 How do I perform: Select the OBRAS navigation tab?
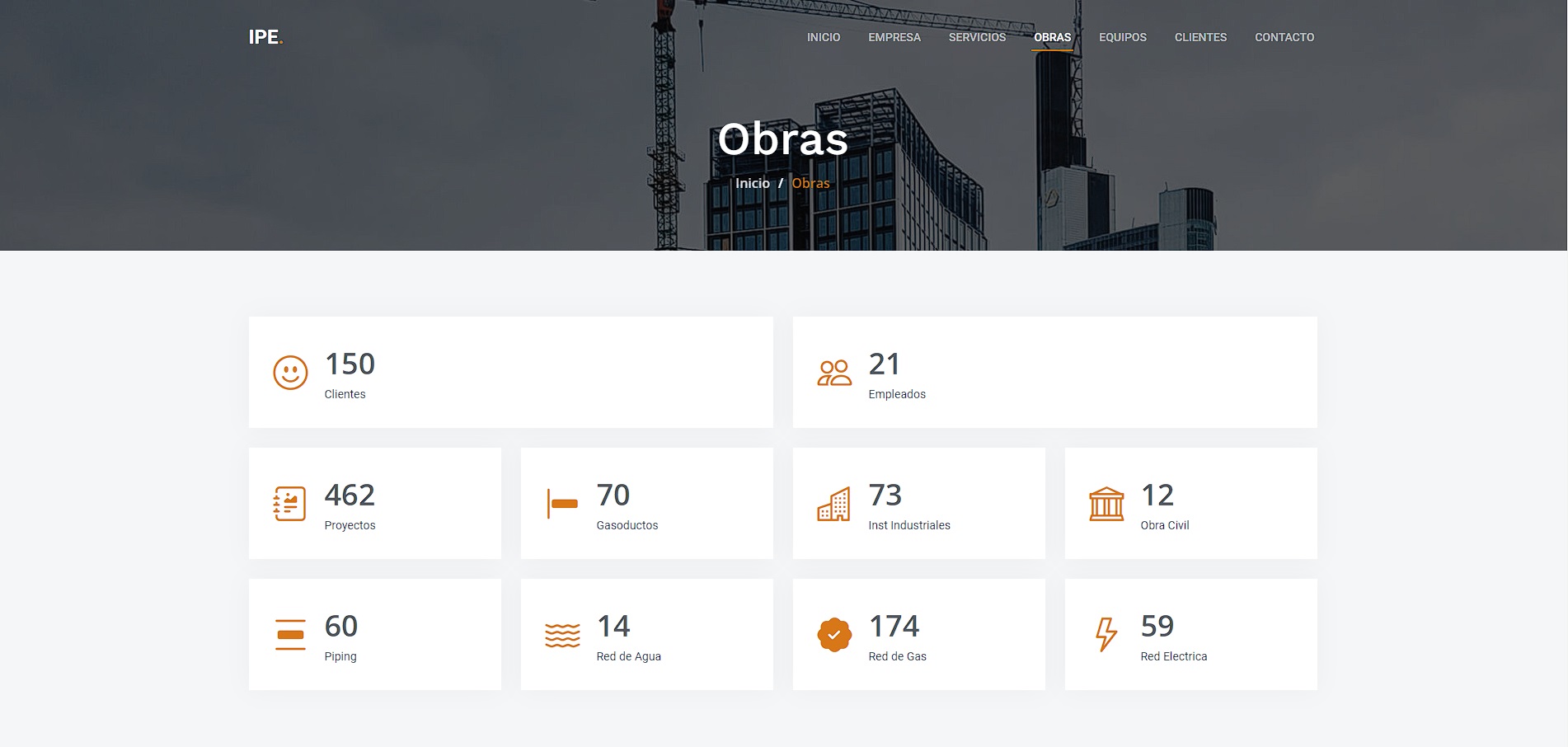pos(1053,37)
